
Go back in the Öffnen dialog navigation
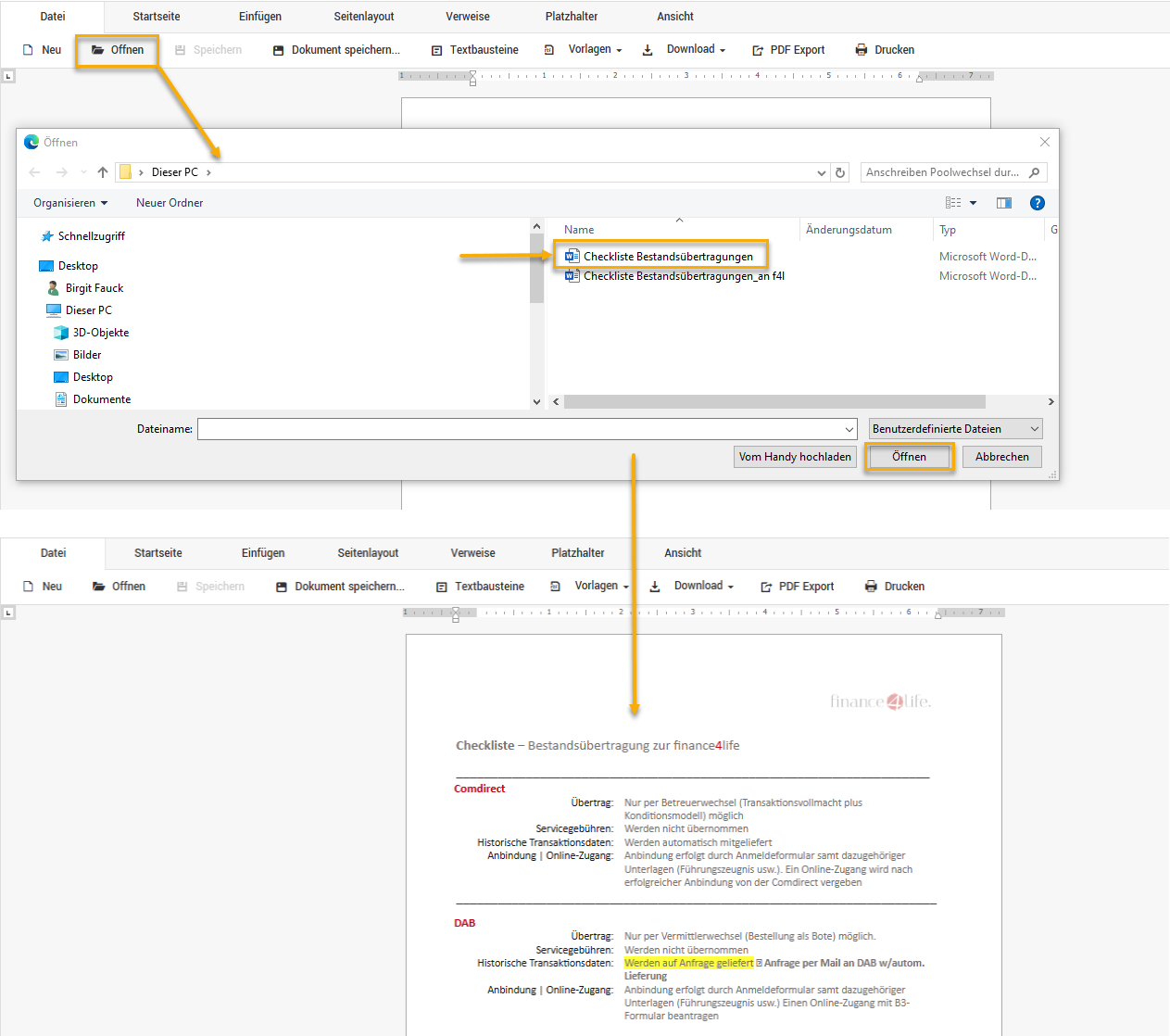pos(34,172)
